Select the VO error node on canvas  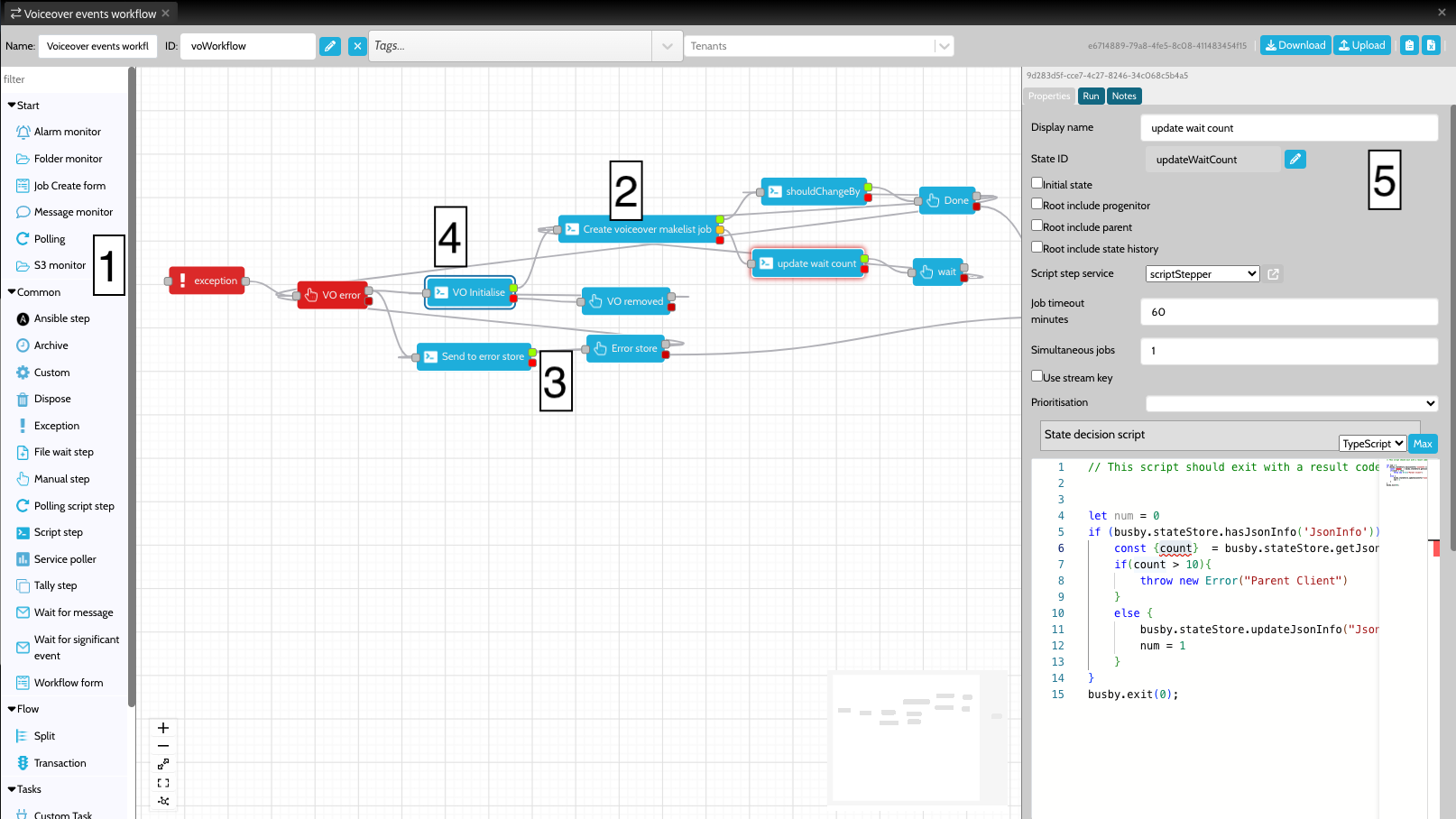[333, 295]
